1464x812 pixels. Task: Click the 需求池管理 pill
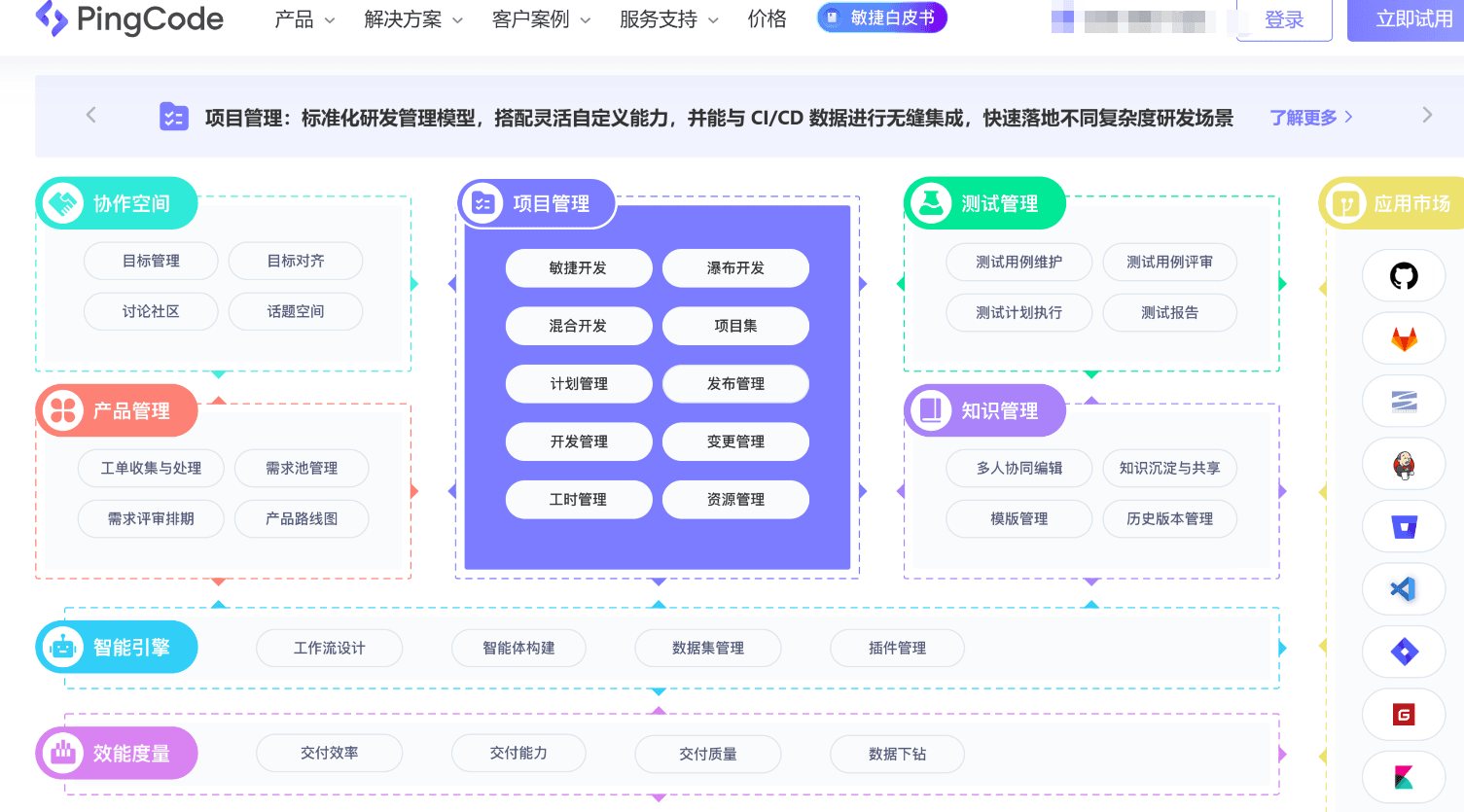(302, 468)
